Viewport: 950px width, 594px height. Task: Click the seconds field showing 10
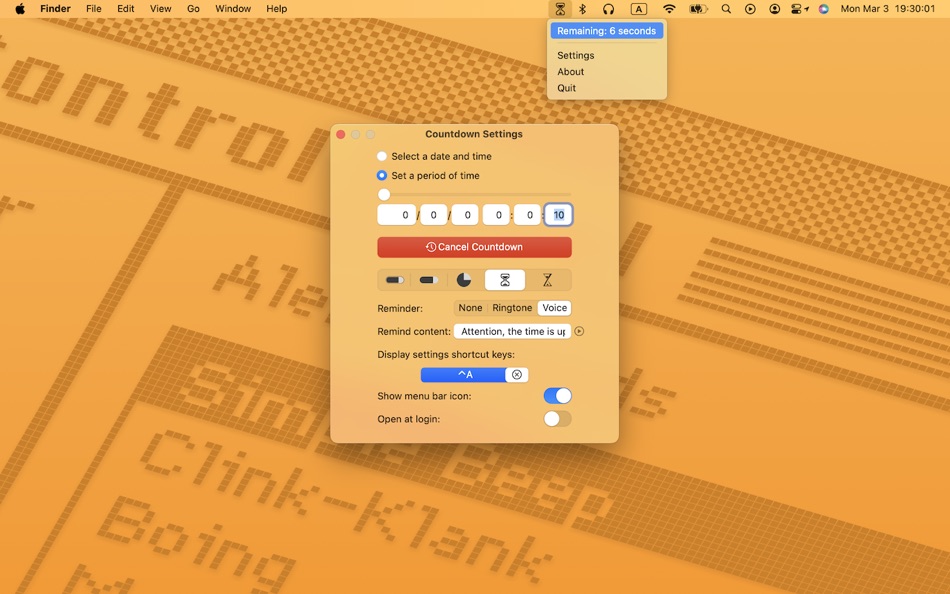coord(558,215)
